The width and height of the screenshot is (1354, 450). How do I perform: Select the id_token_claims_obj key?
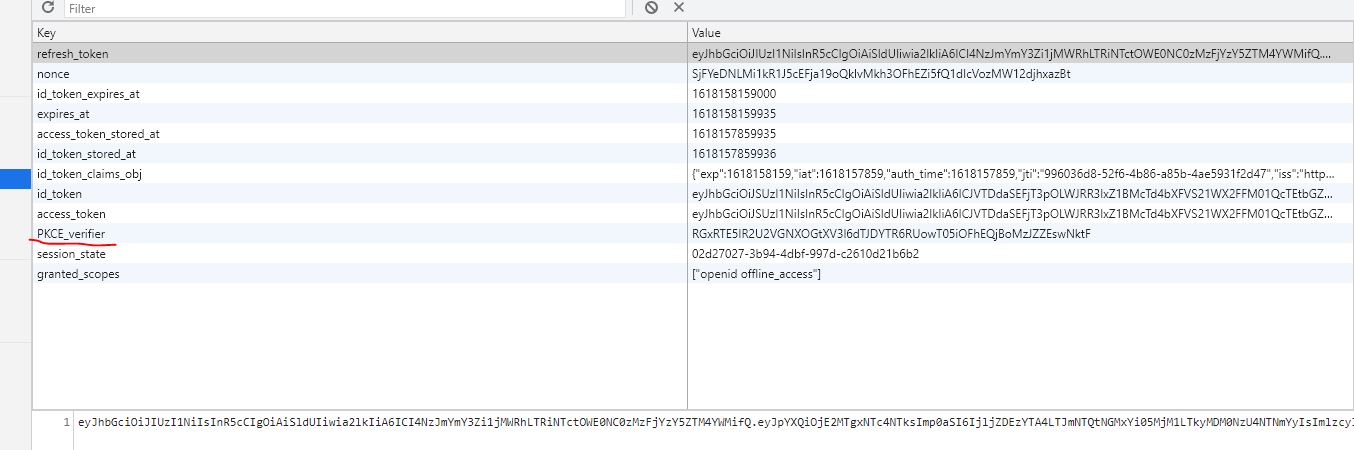(x=90, y=174)
